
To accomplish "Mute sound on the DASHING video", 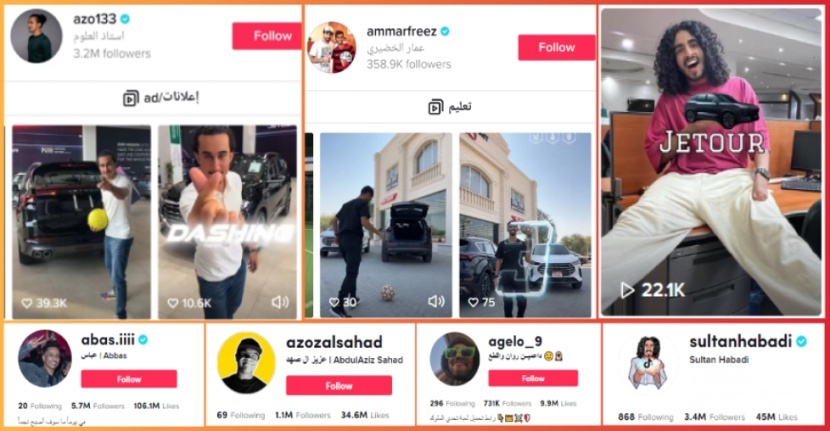I will 280,302.
